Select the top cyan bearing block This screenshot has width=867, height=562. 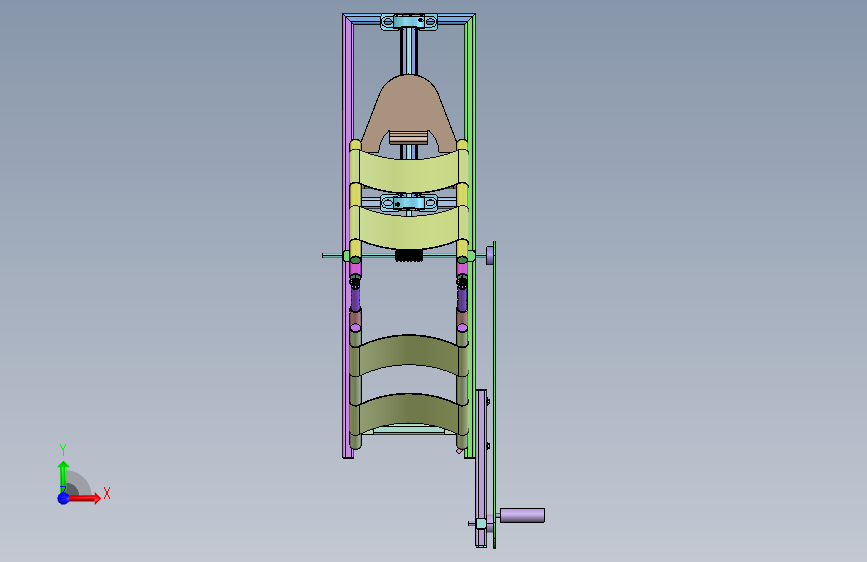tap(409, 22)
